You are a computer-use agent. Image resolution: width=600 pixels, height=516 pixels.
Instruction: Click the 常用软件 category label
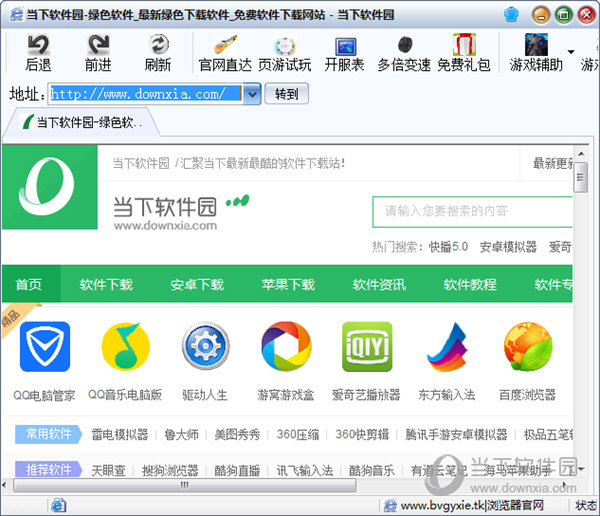point(49,434)
